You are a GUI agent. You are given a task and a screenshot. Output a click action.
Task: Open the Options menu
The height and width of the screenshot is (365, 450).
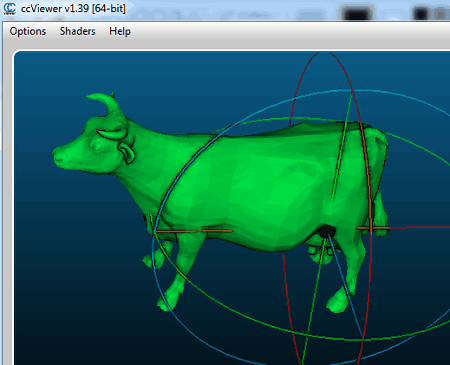coord(28,31)
